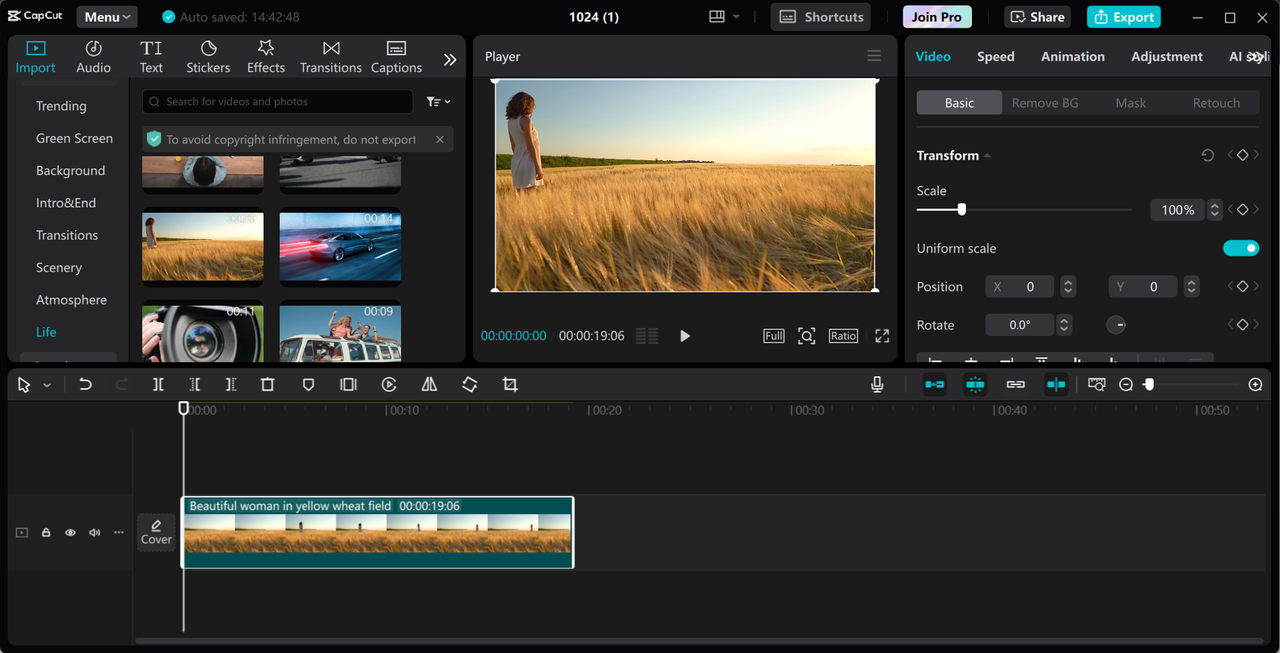Image resolution: width=1280 pixels, height=653 pixels.
Task: Open the Cover edit button on timeline
Action: [156, 532]
